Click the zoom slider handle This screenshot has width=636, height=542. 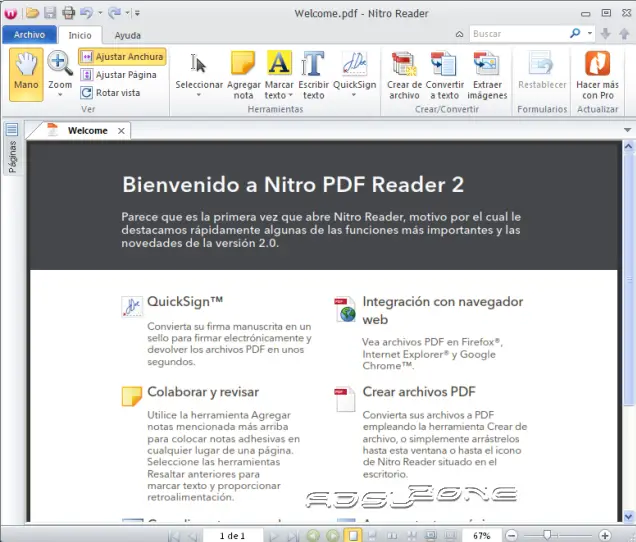[x=547, y=535]
